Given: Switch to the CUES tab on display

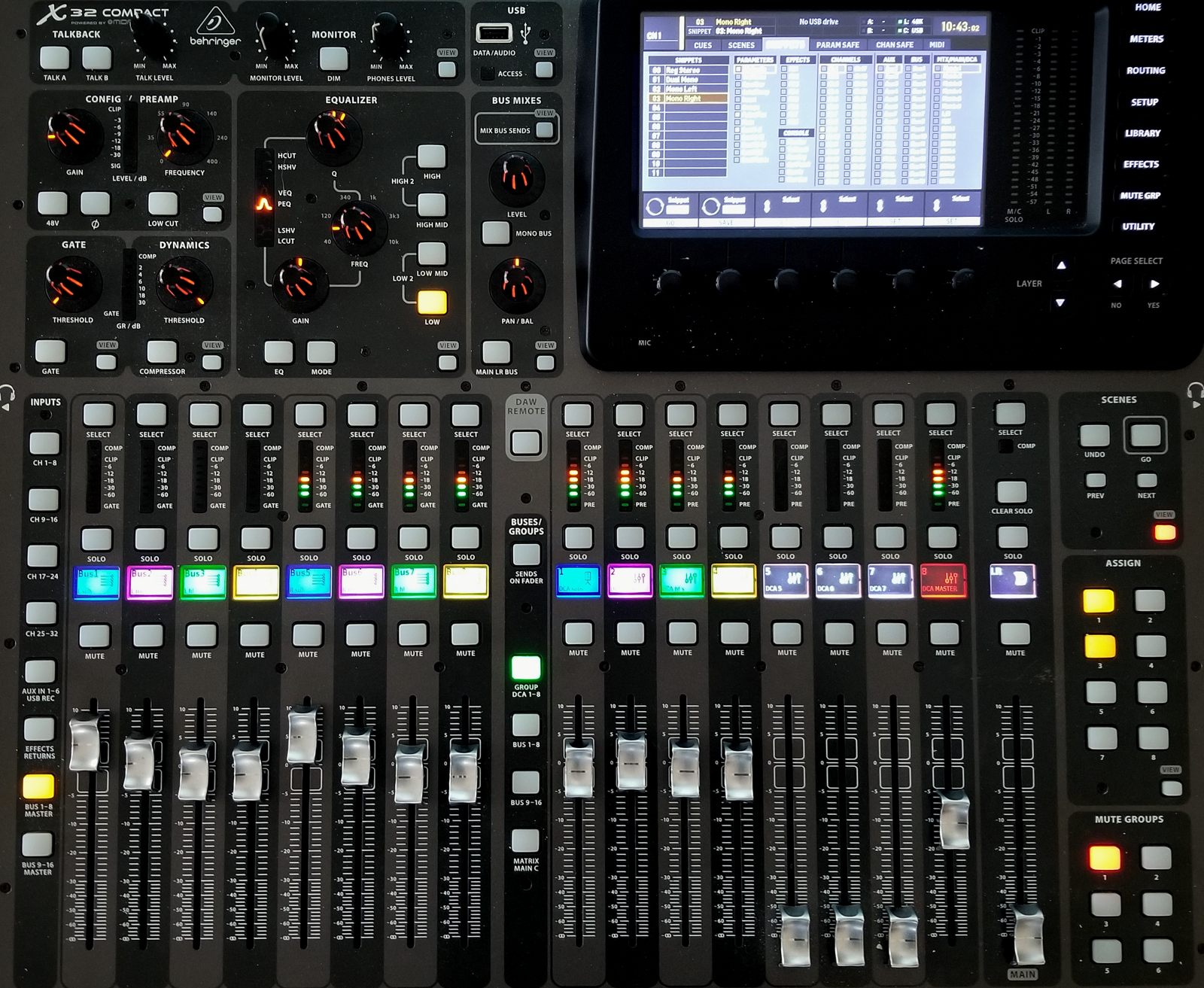Looking at the screenshot, I should [x=703, y=45].
